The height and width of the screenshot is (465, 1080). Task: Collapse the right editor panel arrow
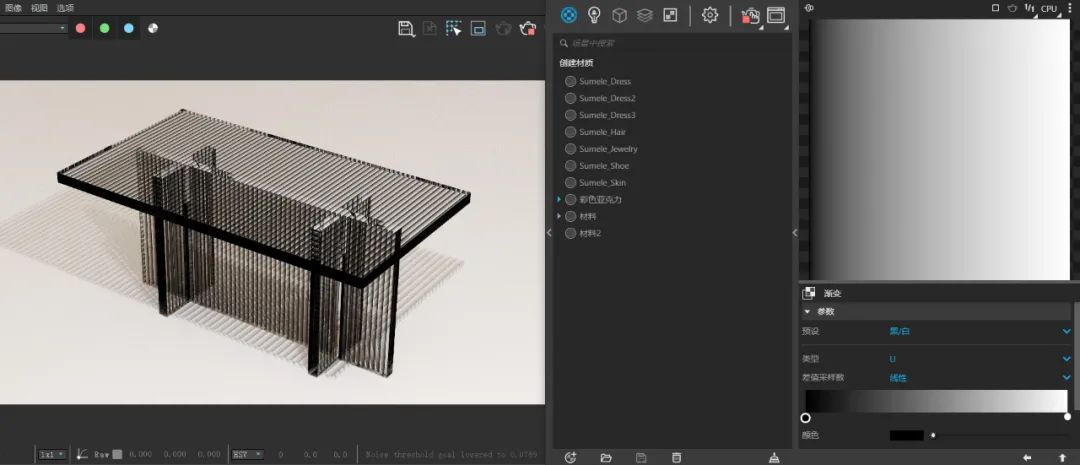[x=795, y=233]
